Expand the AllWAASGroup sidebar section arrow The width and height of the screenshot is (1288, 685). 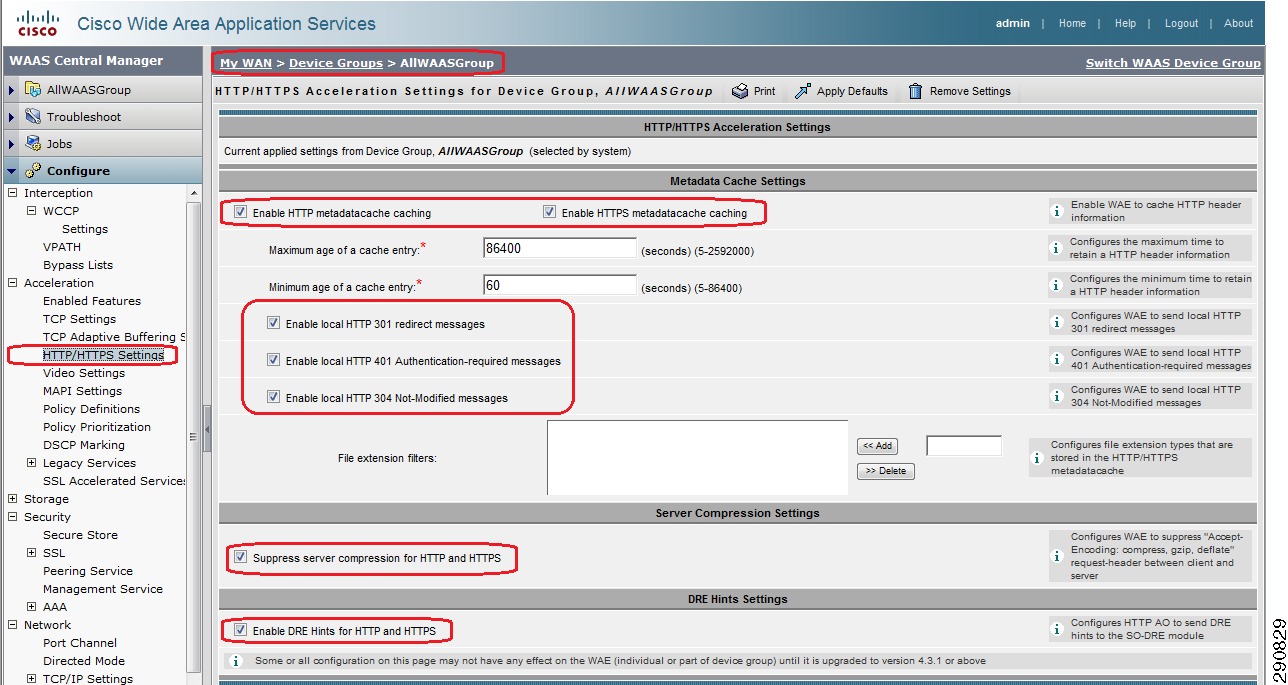(11, 90)
